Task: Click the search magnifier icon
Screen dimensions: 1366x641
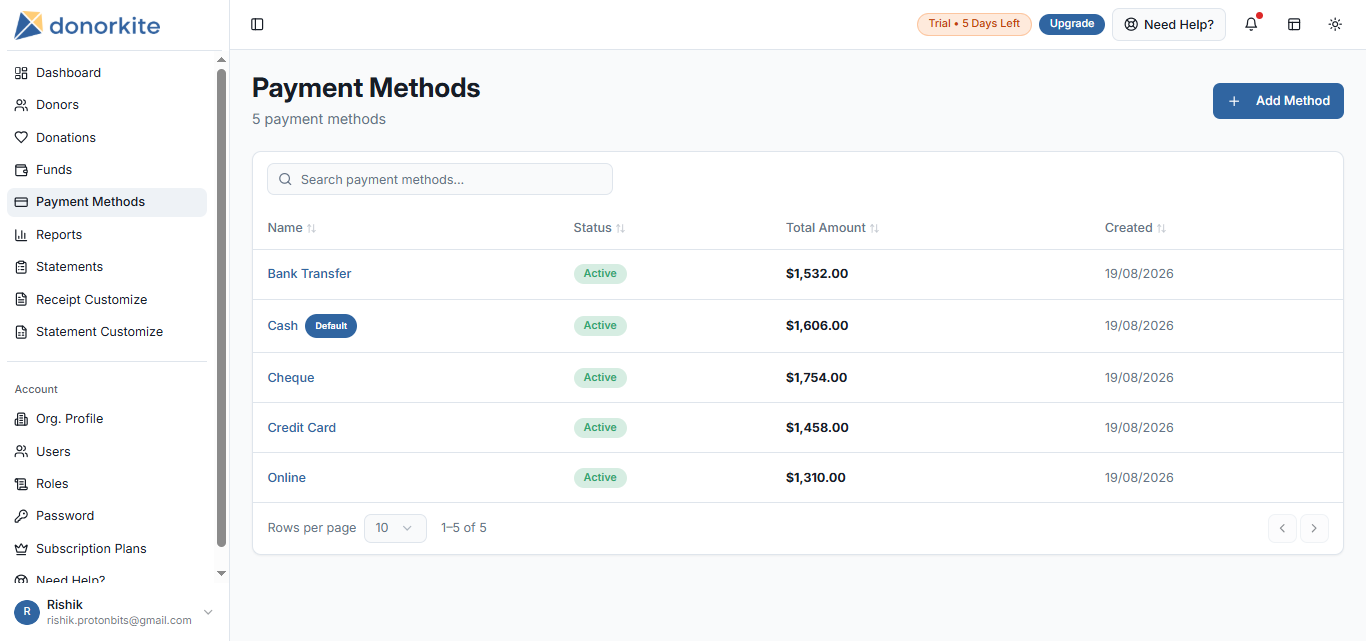Action: point(285,180)
